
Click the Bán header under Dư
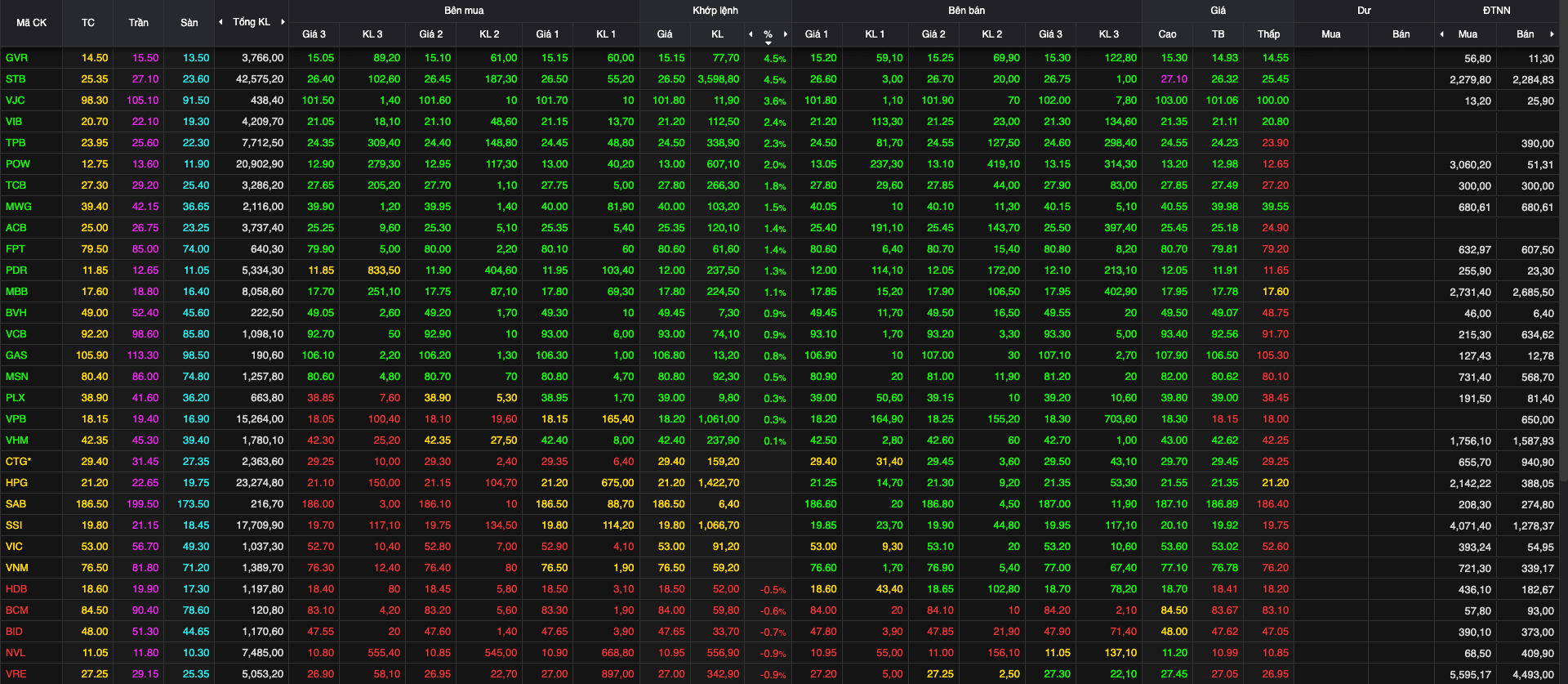(1401, 34)
